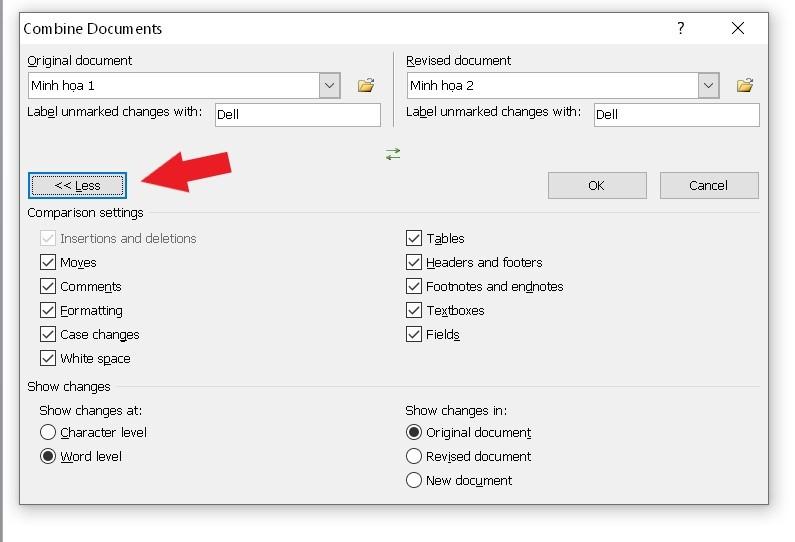Close the Combine Documents dialog

coord(738,29)
